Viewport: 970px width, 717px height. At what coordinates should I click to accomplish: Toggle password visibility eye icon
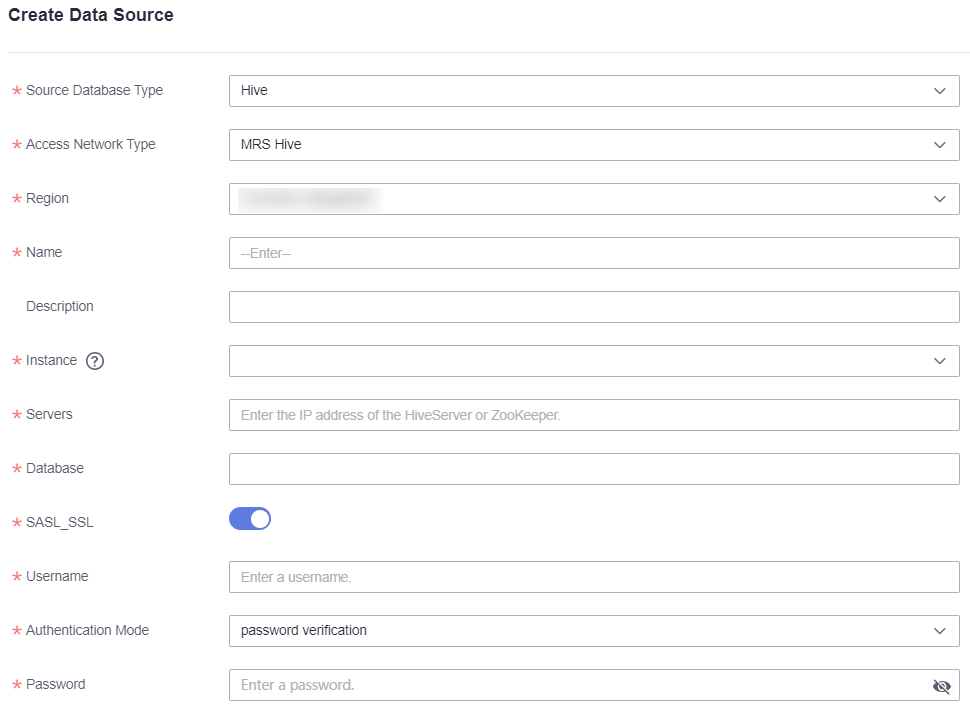pos(940,686)
